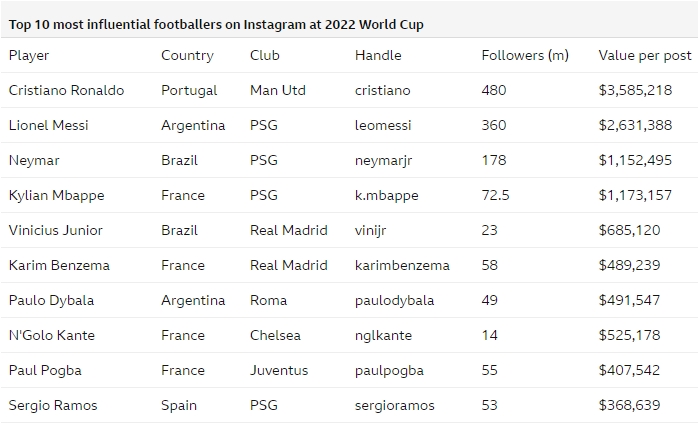The height and width of the screenshot is (431, 698).
Task: Click the neymarjr handle text
Action: pyautogui.click(x=384, y=161)
